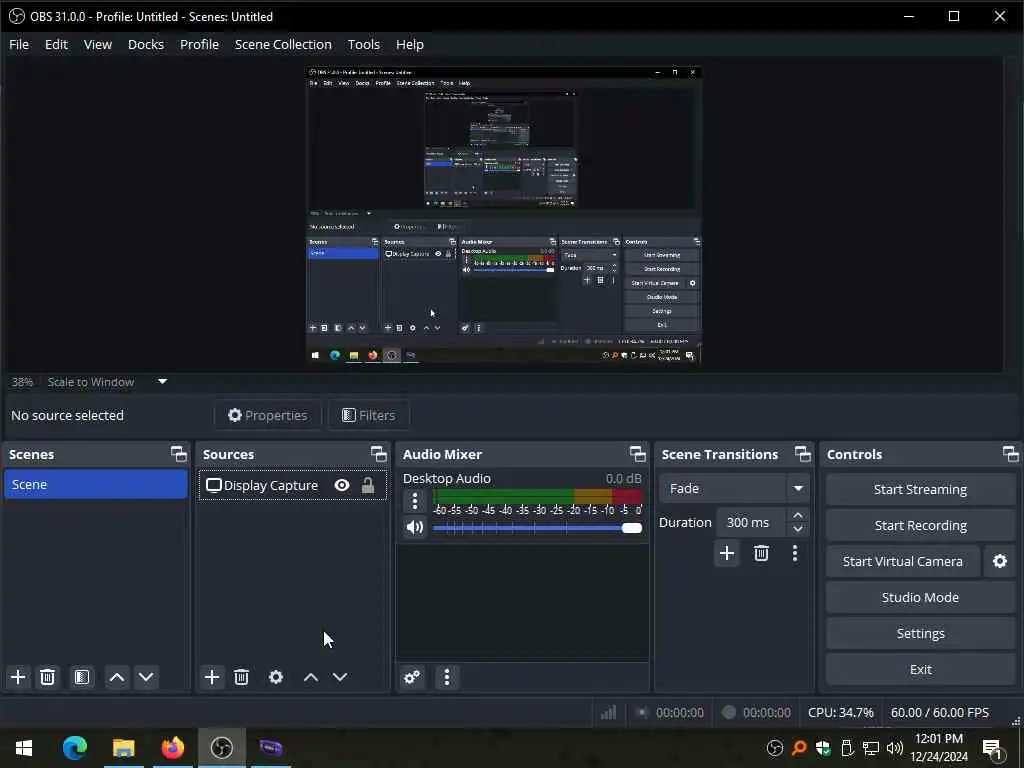1024x768 pixels.
Task: Add a new scene with plus icon
Action: [x=18, y=677]
